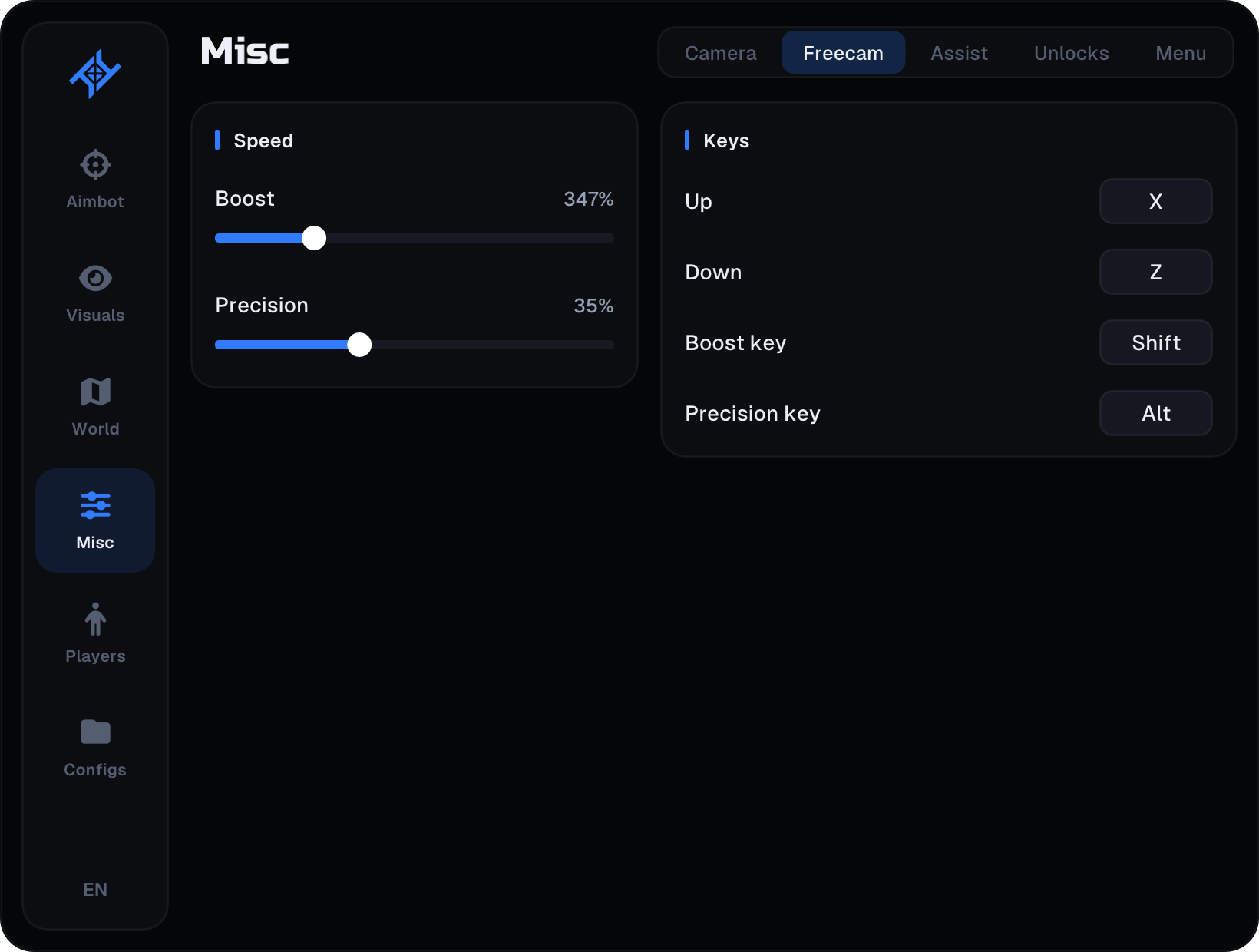This screenshot has width=1259, height=952.
Task: Switch to the Camera tab
Action: point(720,53)
